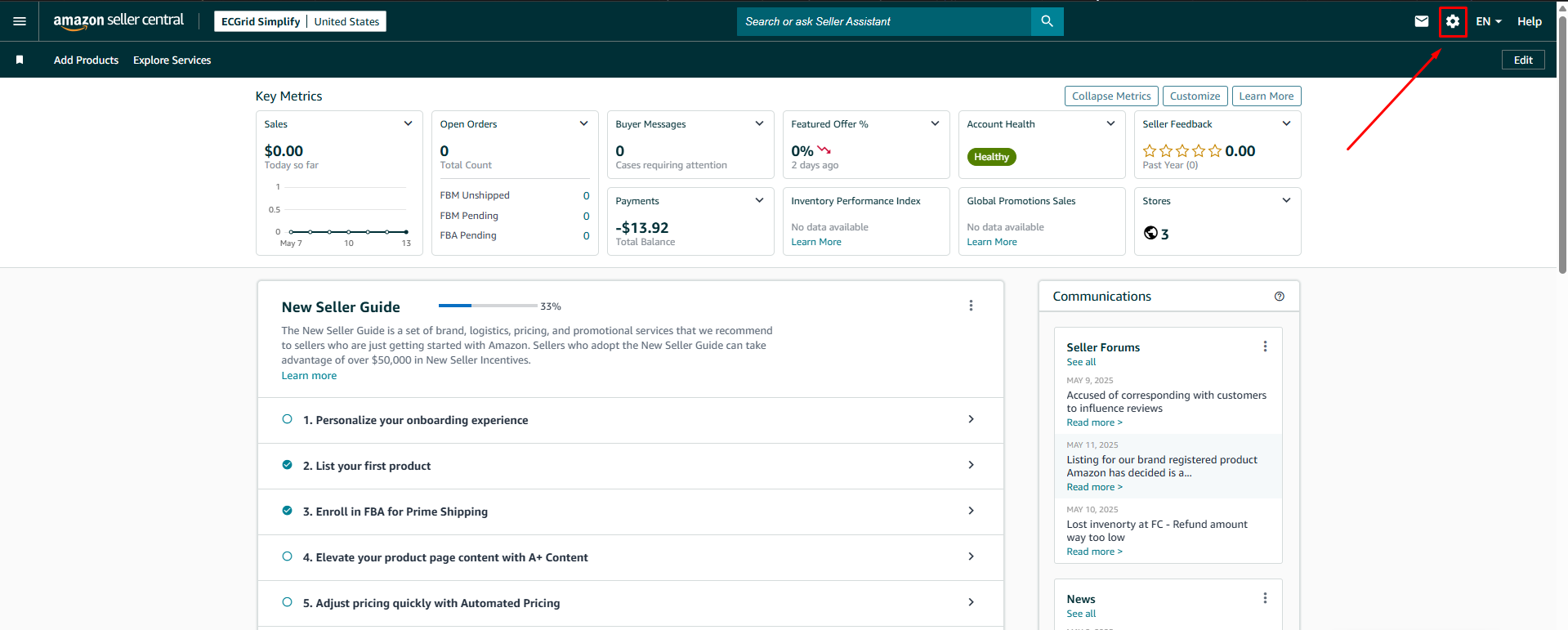Expand the Payments card dropdown
This screenshot has width=1568, height=630.
759,200
